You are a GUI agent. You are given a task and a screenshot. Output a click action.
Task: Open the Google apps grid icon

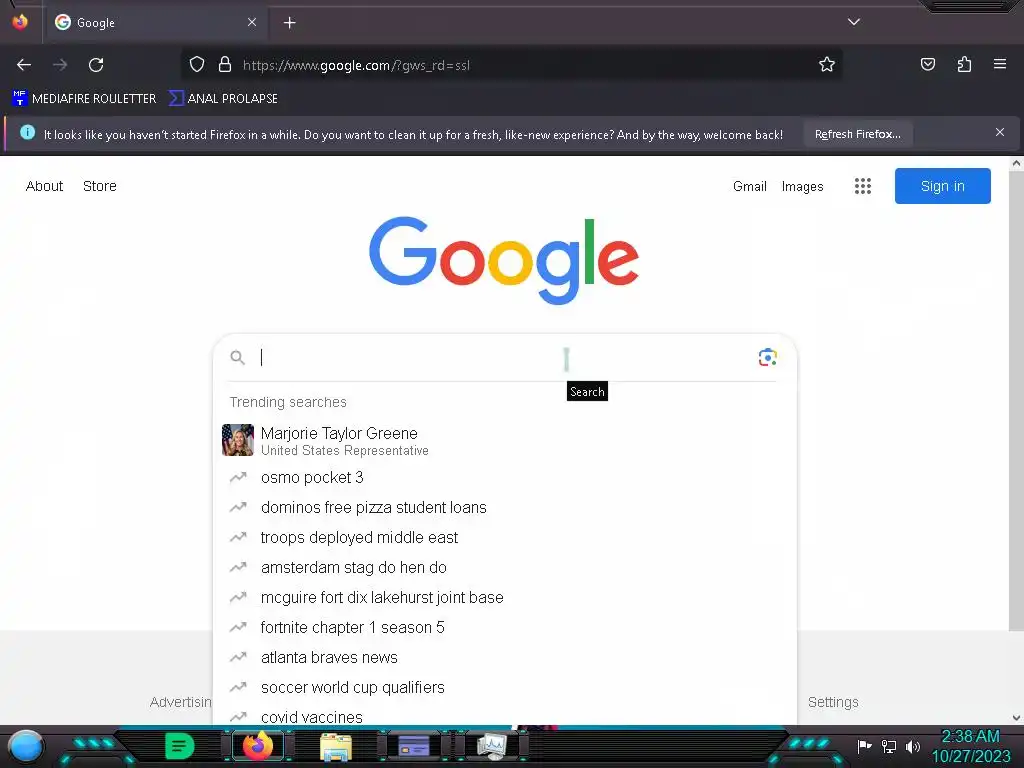pos(863,186)
